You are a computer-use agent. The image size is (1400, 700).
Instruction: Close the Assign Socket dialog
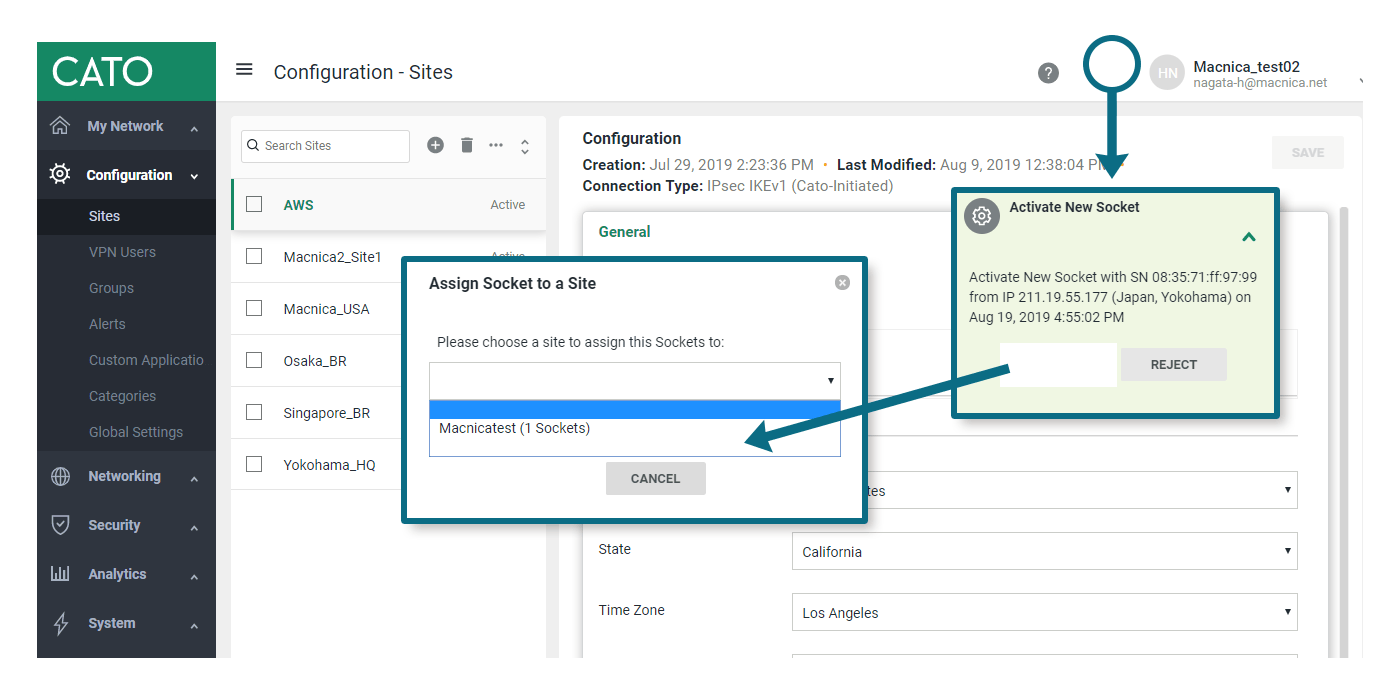pos(842,283)
